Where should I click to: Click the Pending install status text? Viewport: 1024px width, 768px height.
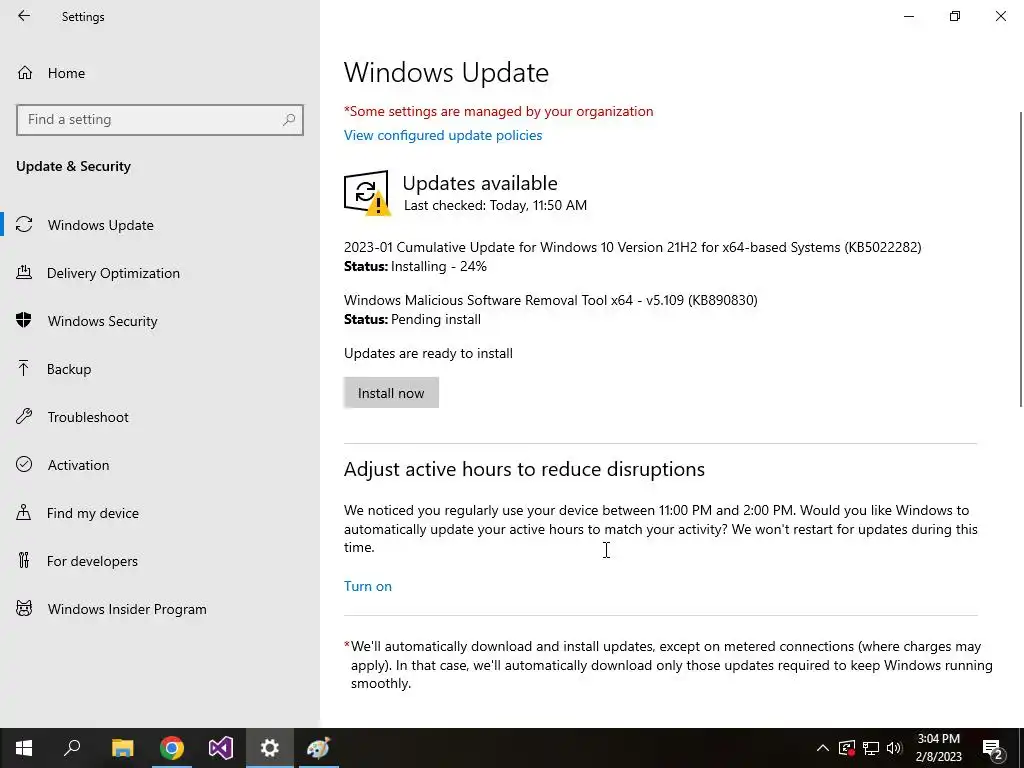436,319
